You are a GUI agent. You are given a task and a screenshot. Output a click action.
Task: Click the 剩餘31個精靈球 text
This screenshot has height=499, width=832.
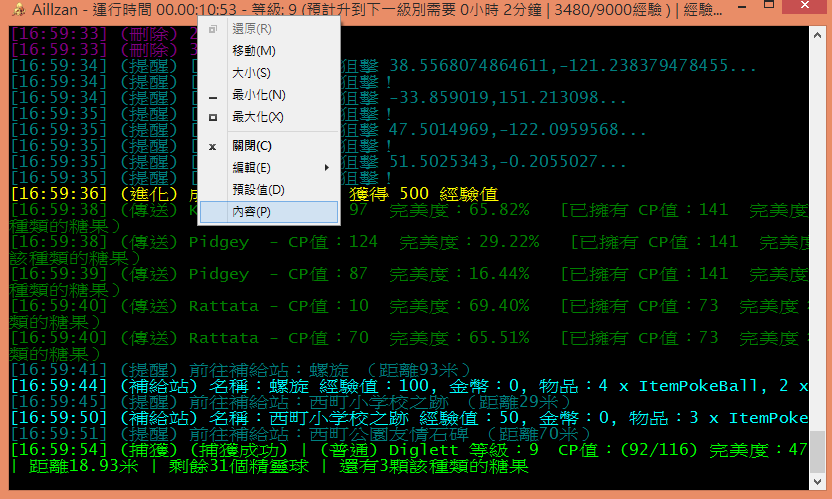(x=239, y=466)
